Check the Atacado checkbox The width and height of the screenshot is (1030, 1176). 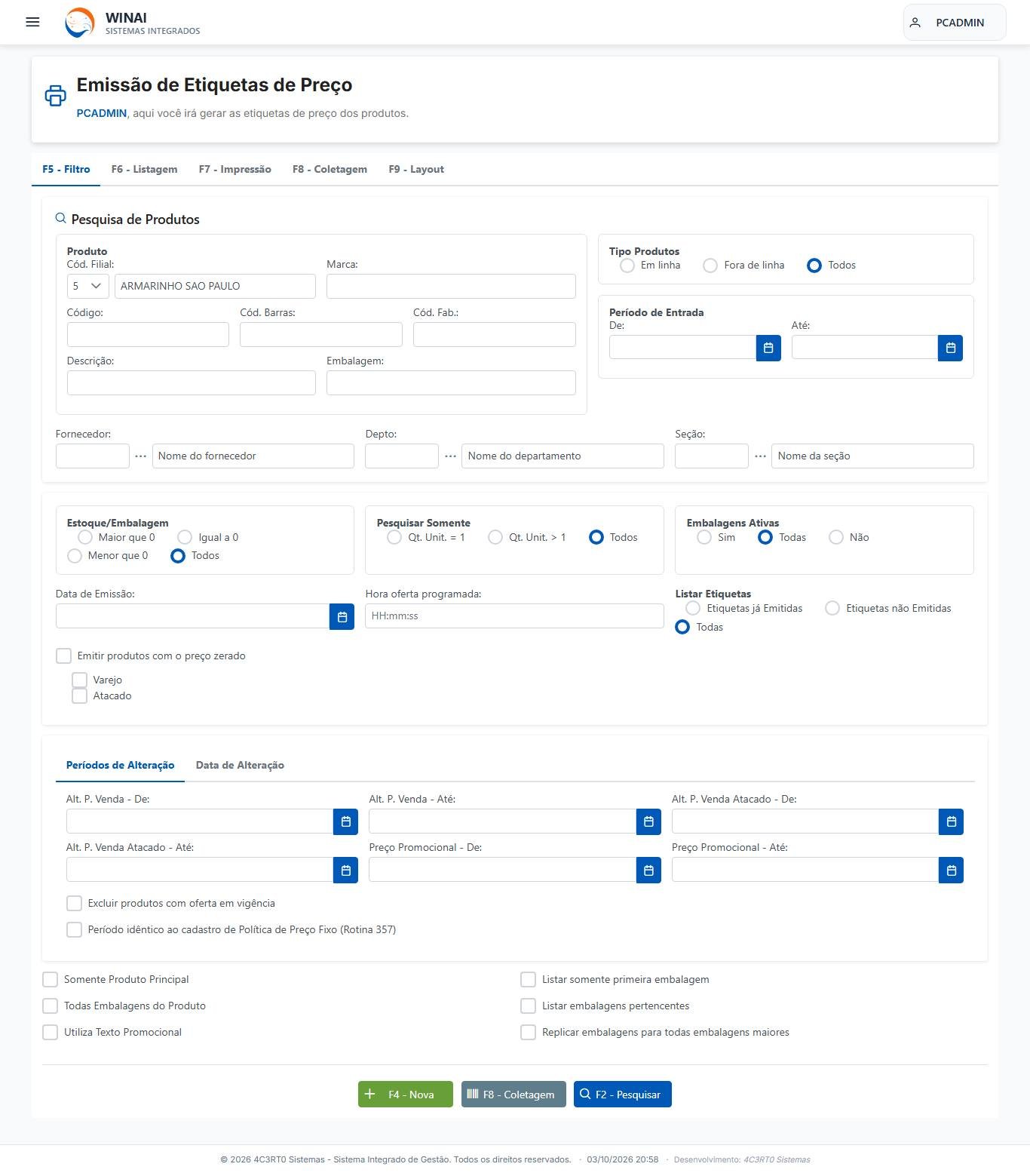coord(79,695)
